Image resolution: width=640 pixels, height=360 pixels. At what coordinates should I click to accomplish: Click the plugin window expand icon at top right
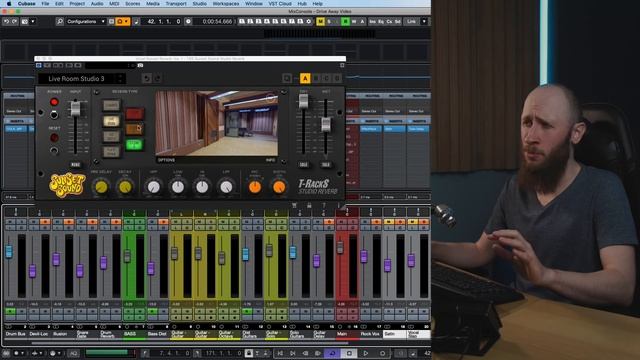(x=342, y=65)
